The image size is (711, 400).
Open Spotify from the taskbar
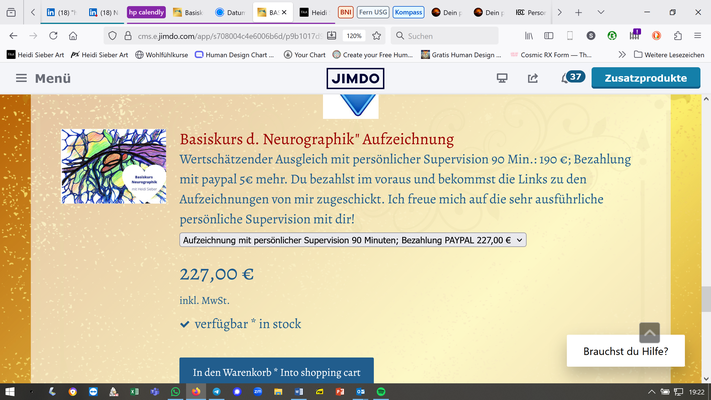(x=381, y=391)
